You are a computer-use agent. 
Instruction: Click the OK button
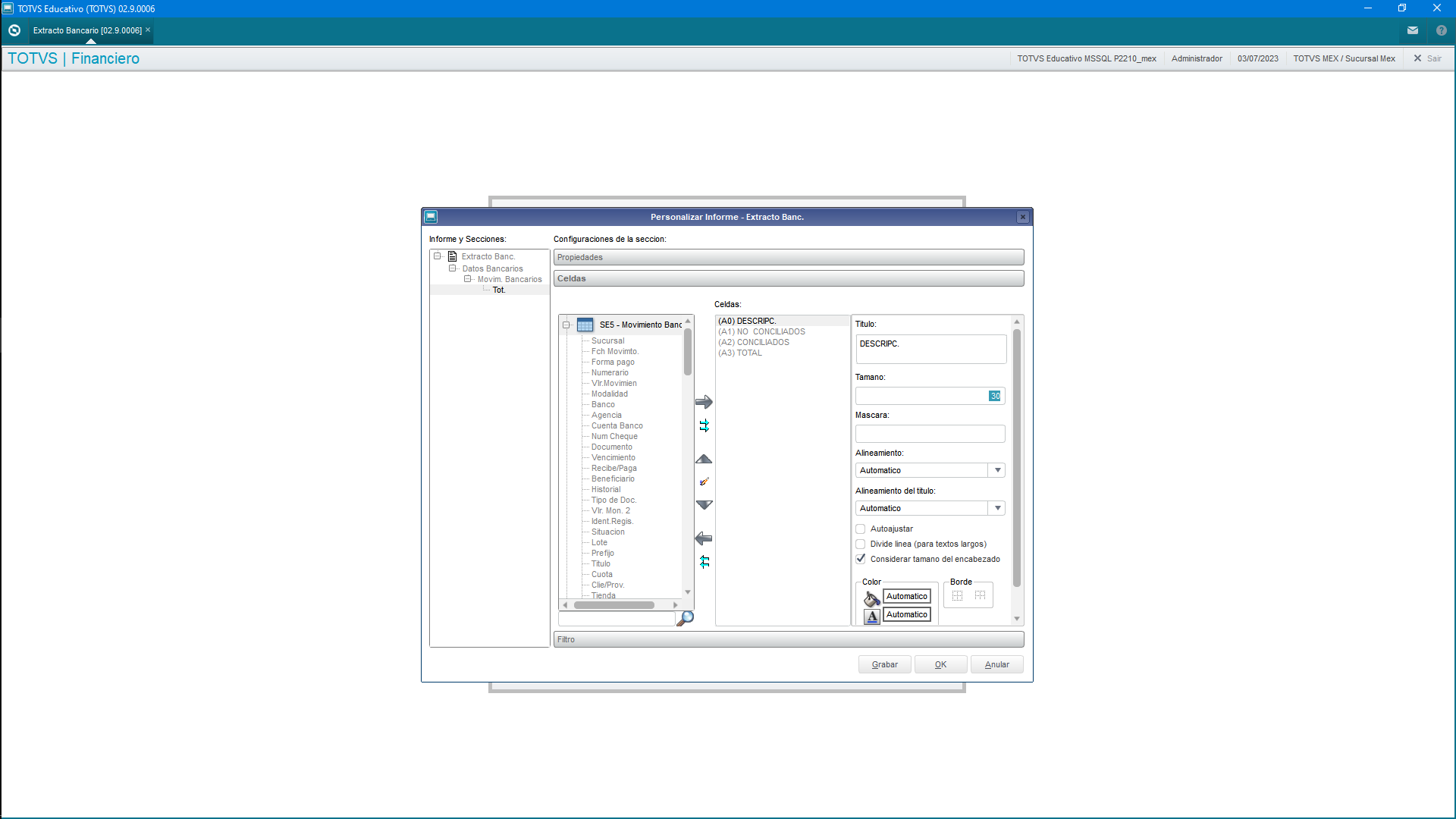click(x=940, y=664)
